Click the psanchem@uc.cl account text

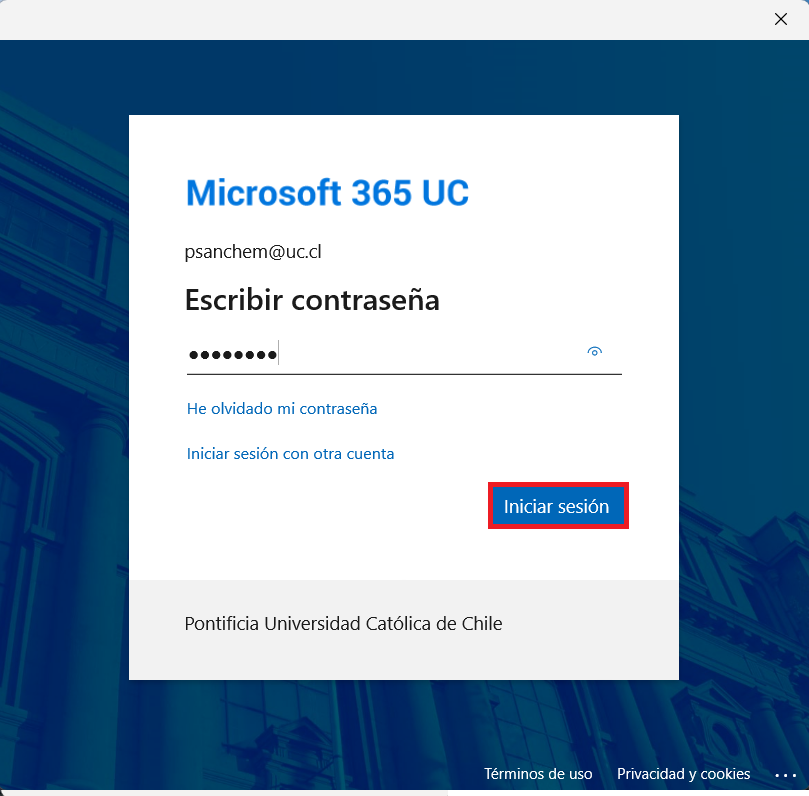(253, 252)
